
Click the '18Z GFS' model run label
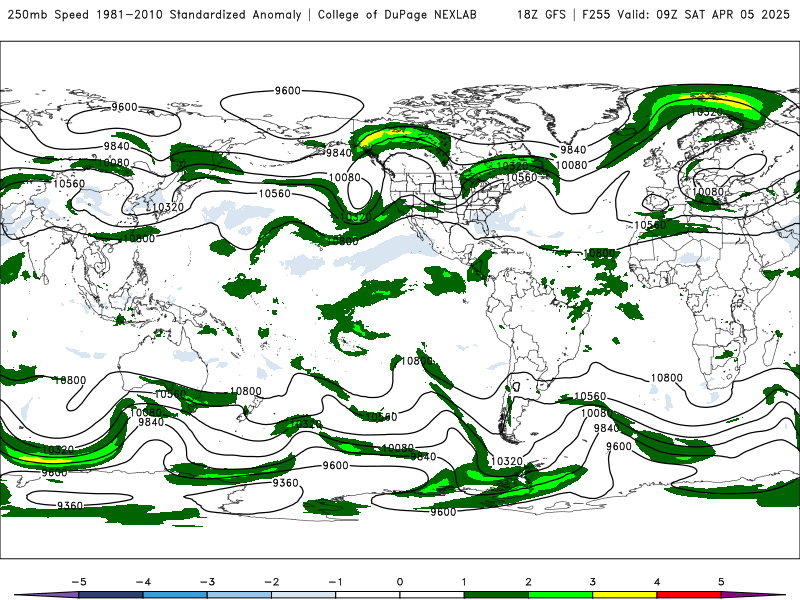(541, 15)
